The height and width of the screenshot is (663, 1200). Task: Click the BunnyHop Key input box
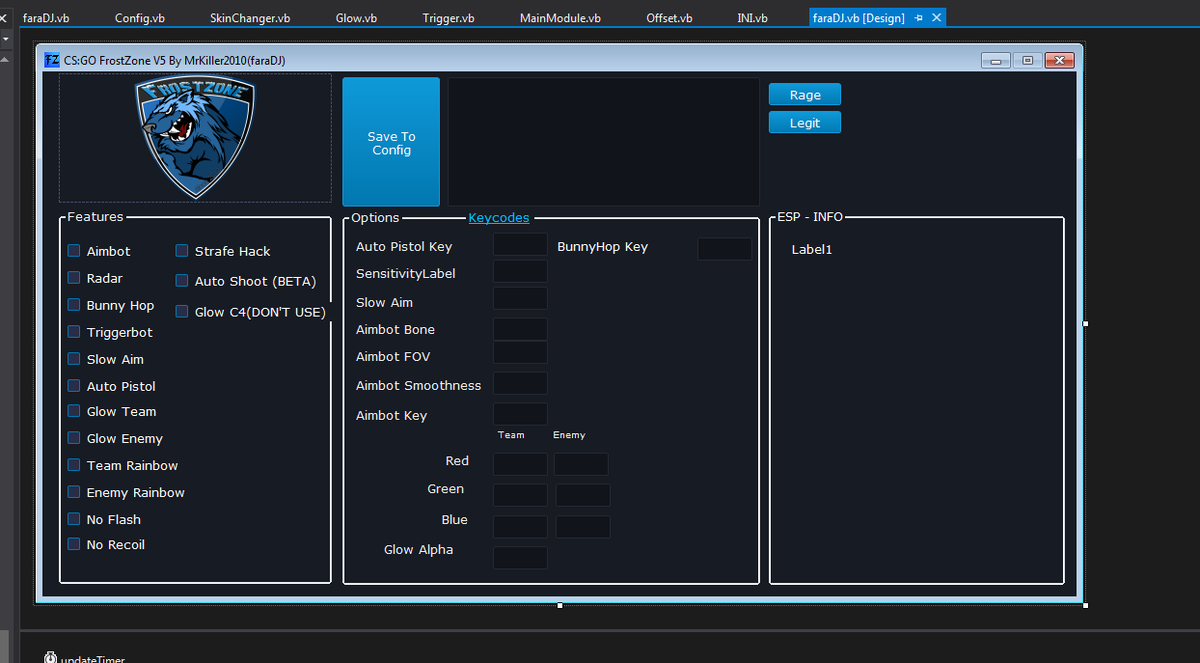point(724,249)
